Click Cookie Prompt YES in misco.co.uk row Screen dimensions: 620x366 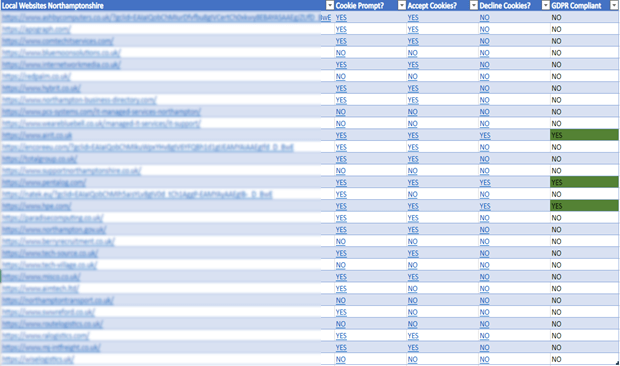click(x=341, y=277)
